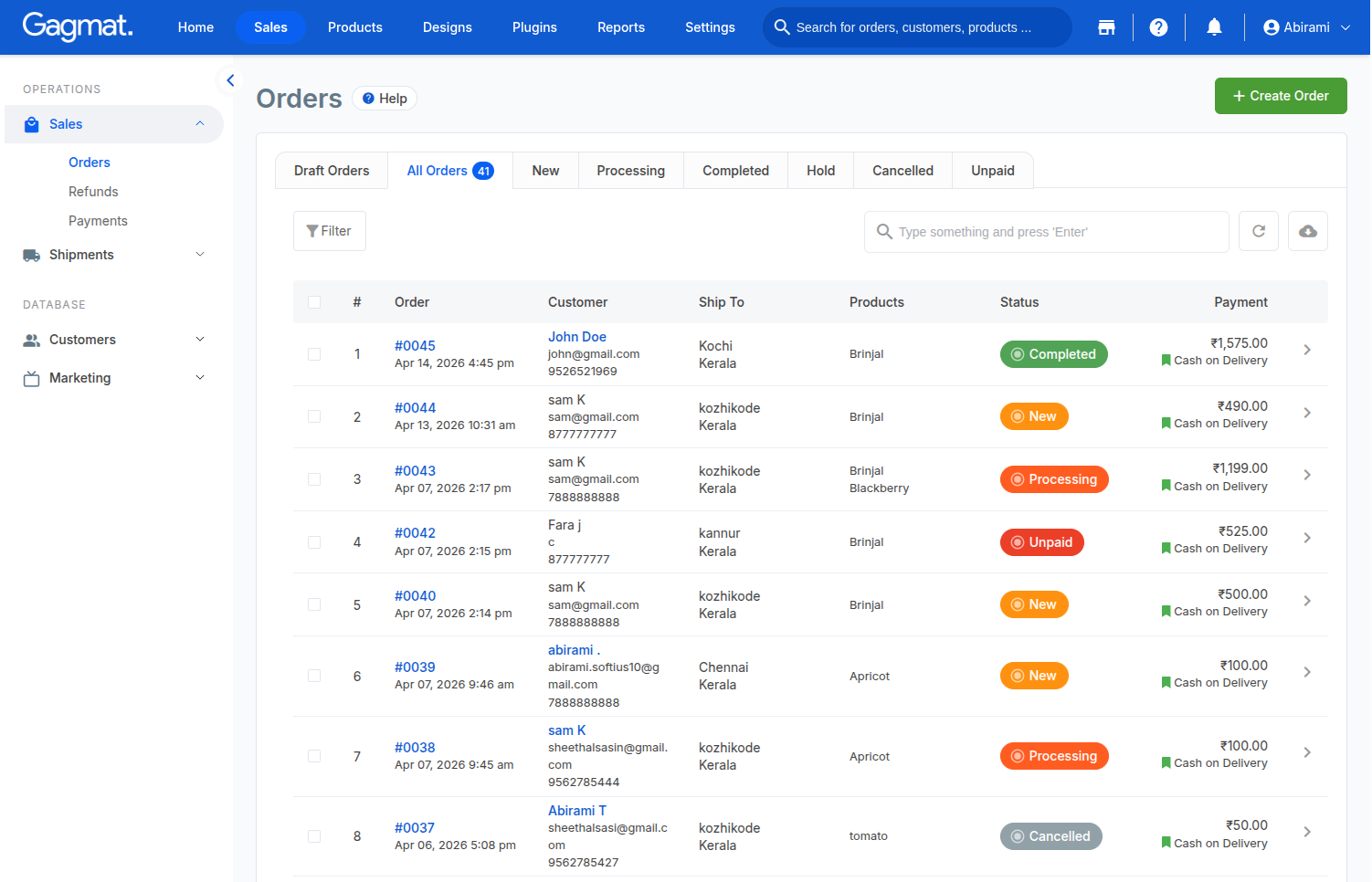Viewport: 1372px width, 882px height.
Task: Open the store front icon in header
Action: [1106, 27]
